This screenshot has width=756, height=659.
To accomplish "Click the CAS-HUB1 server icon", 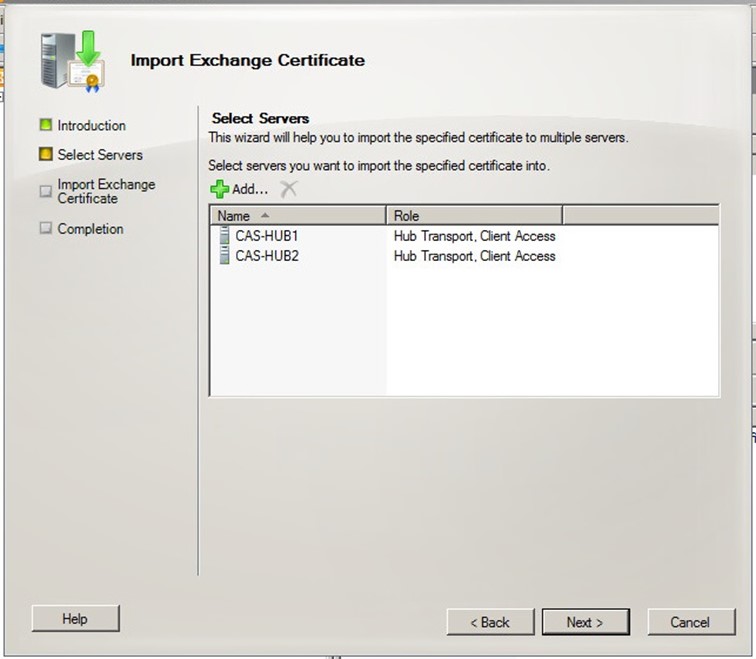I will click(224, 236).
